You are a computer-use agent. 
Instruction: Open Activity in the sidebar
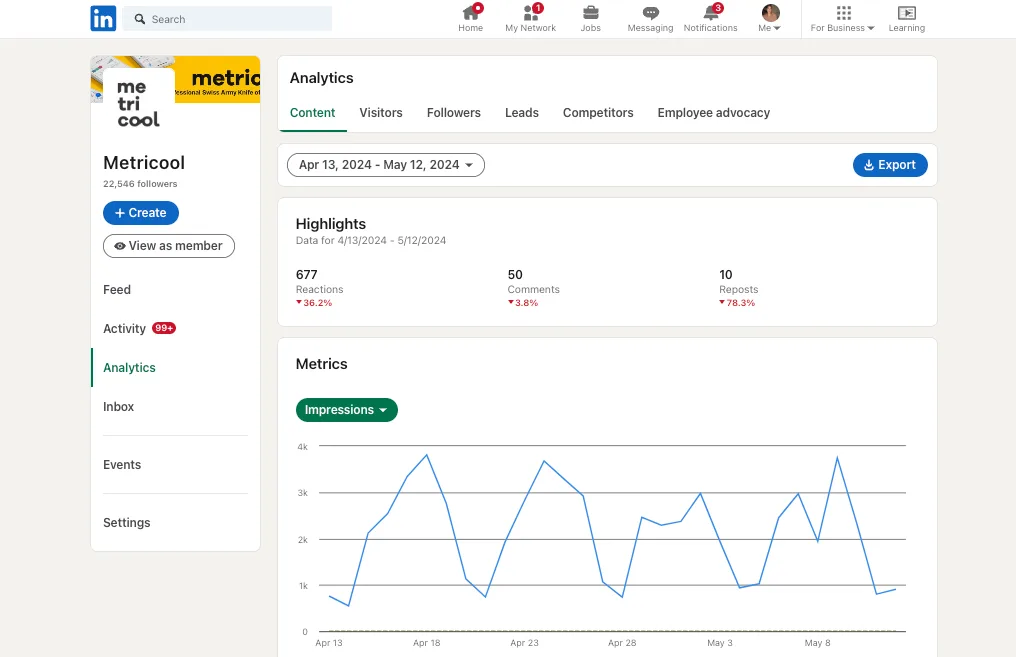pos(124,328)
